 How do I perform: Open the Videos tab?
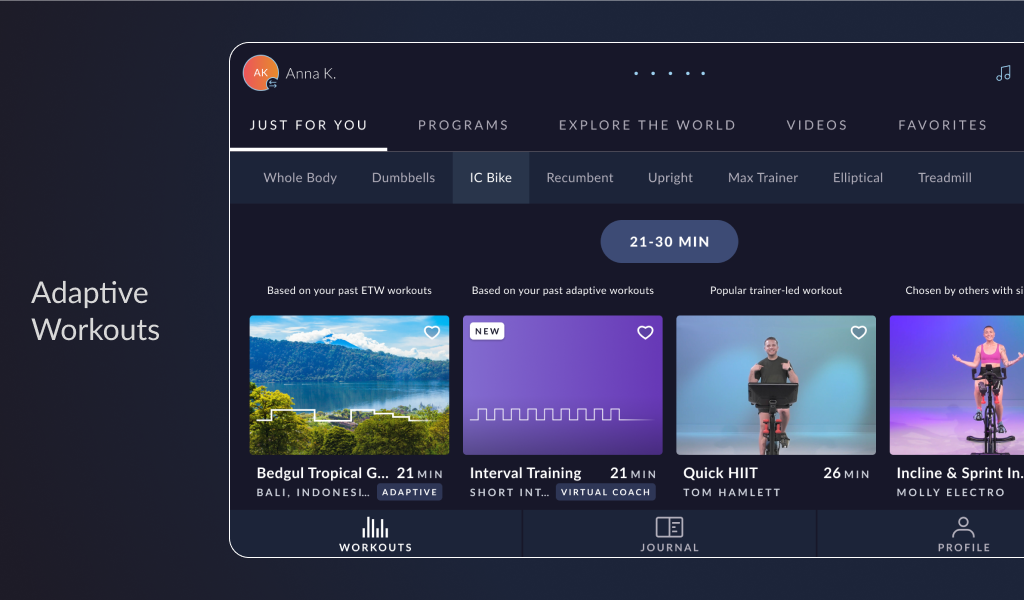coord(816,125)
